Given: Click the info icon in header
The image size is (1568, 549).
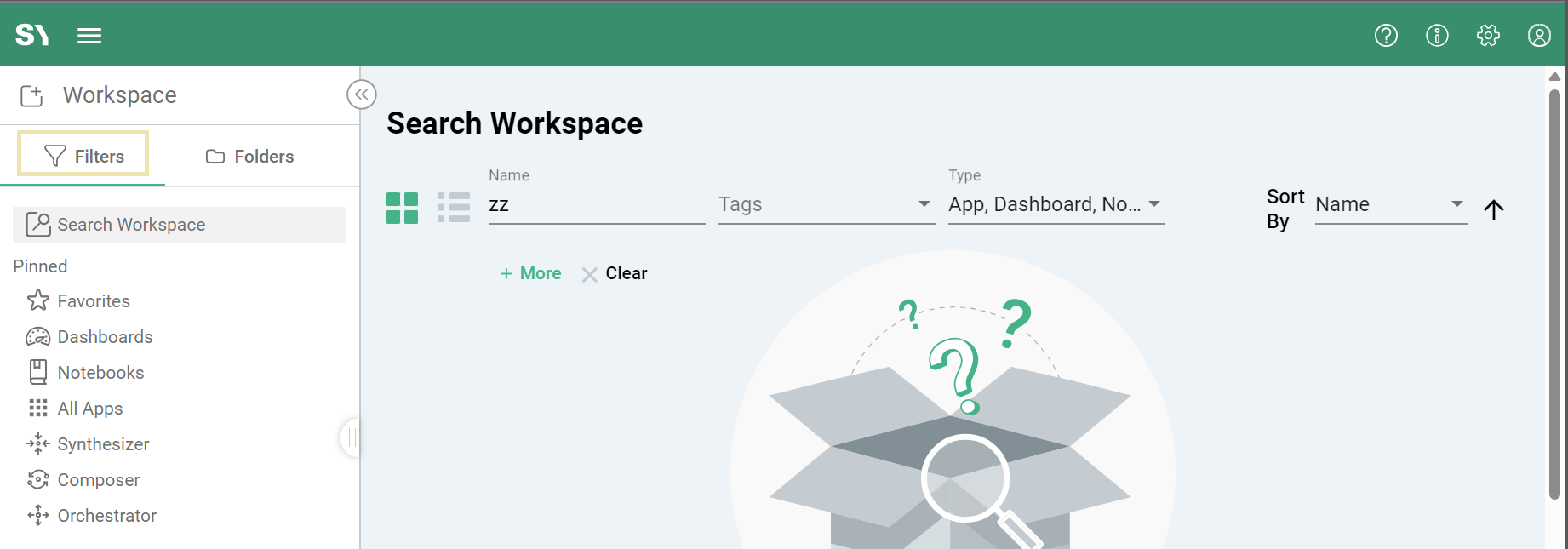Looking at the screenshot, I should tap(1437, 36).
